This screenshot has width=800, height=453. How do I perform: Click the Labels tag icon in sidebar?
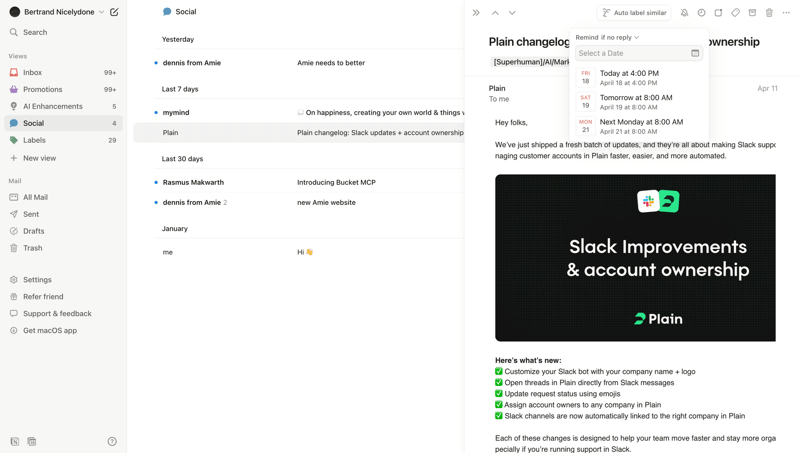tap(14, 140)
